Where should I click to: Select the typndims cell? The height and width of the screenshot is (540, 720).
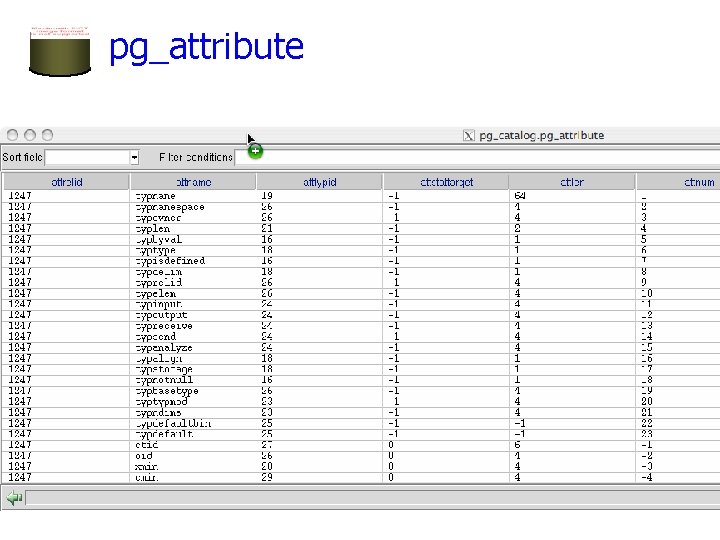tap(193, 413)
